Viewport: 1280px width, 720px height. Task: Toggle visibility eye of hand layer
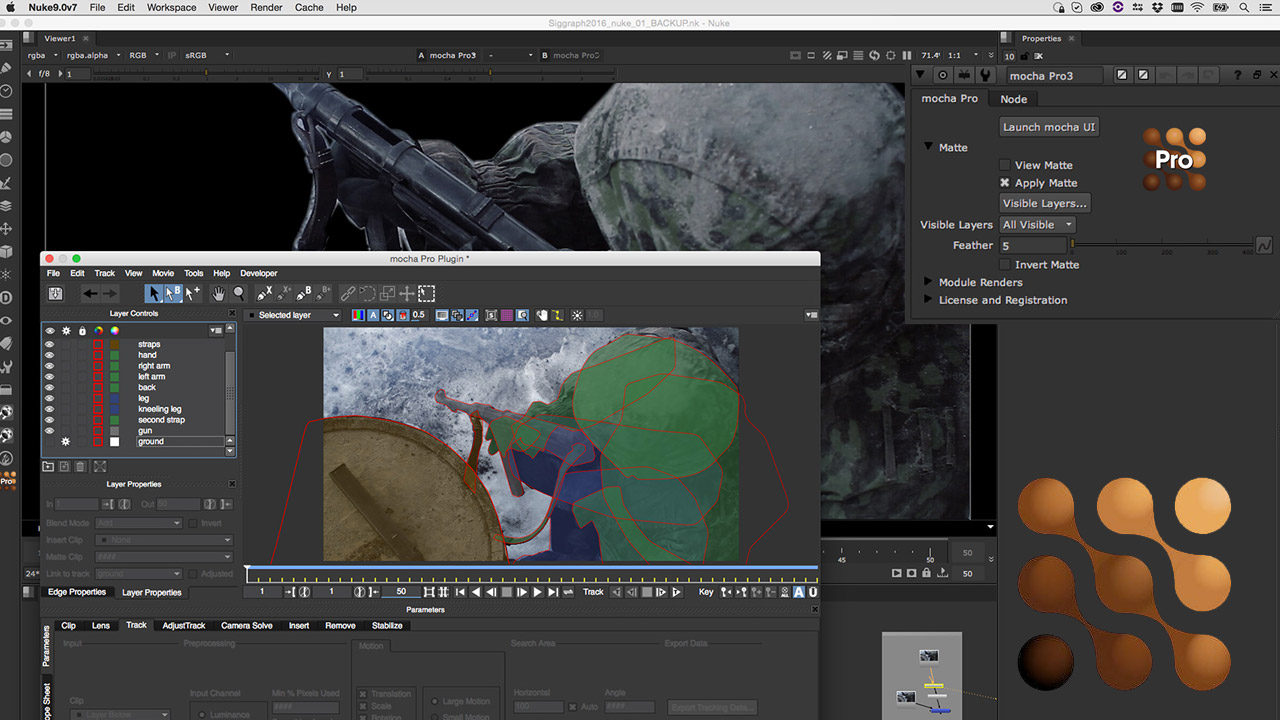49,355
